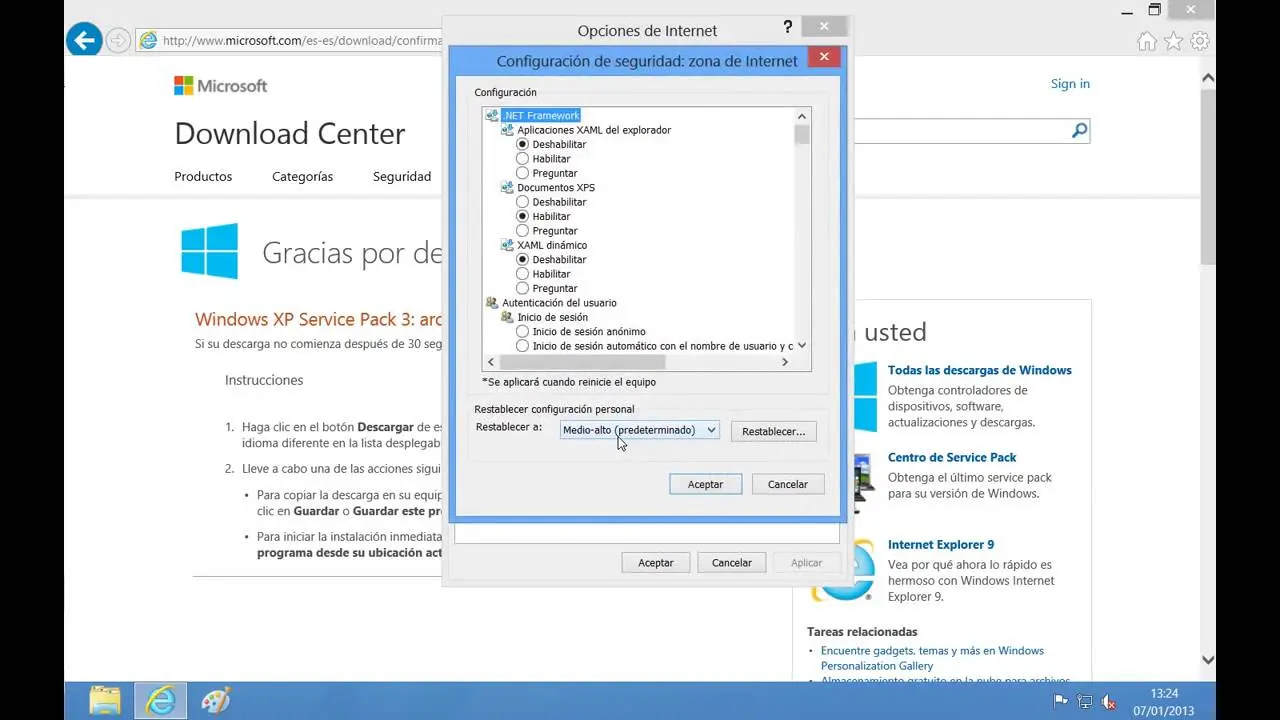Open Favorites with the star icon
This screenshot has height=720, width=1280.
[1174, 41]
